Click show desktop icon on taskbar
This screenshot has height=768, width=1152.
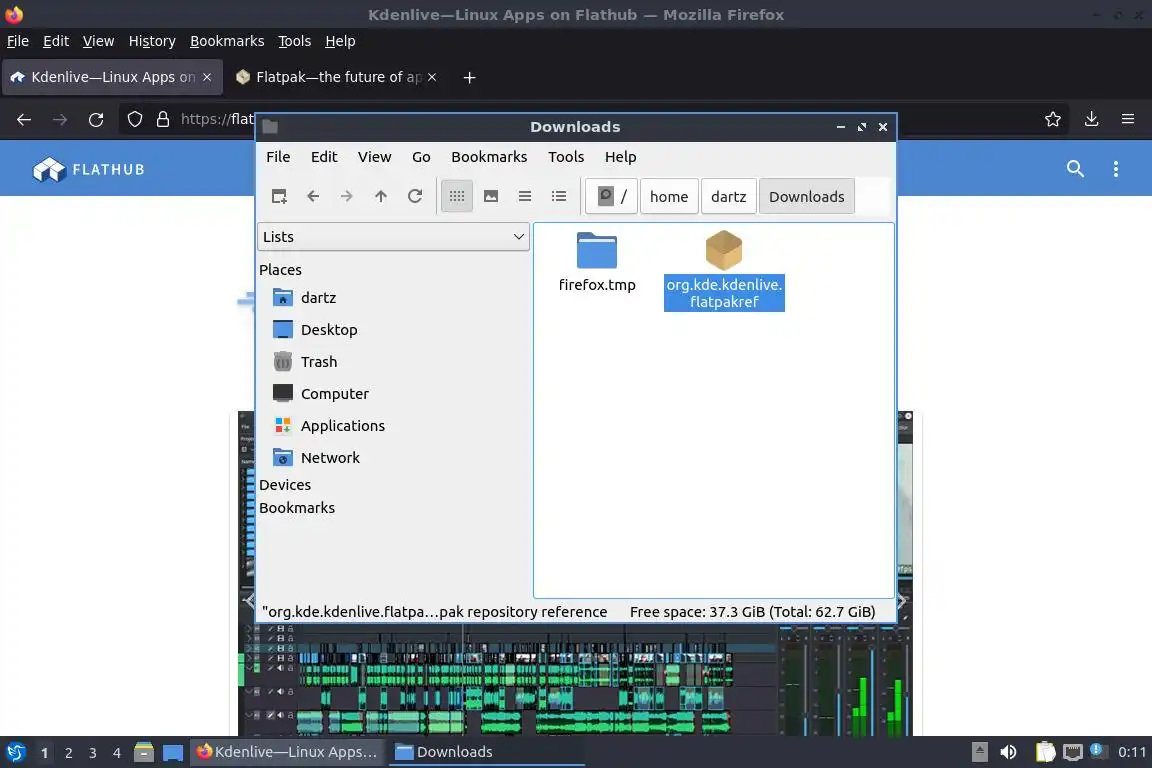(x=173, y=753)
